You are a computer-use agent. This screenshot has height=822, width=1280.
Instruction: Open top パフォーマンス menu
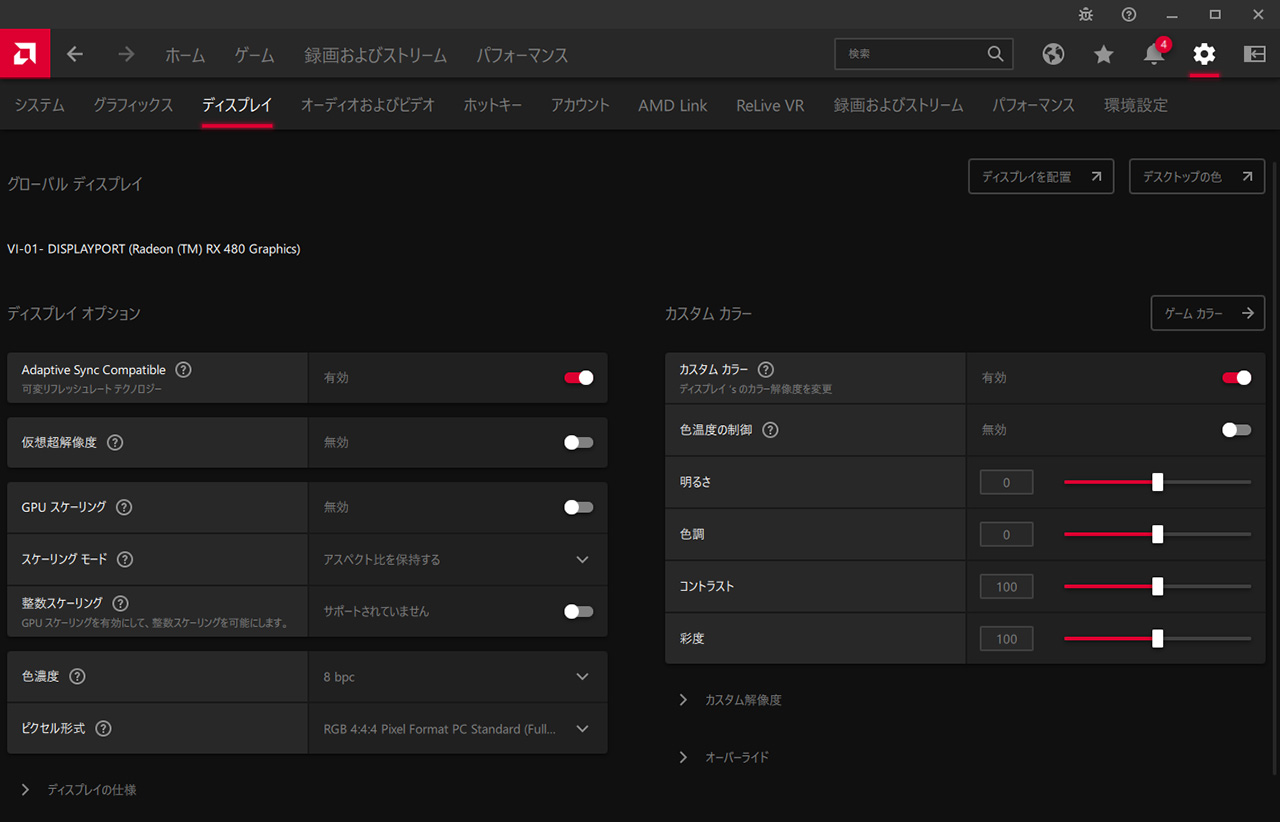522,55
